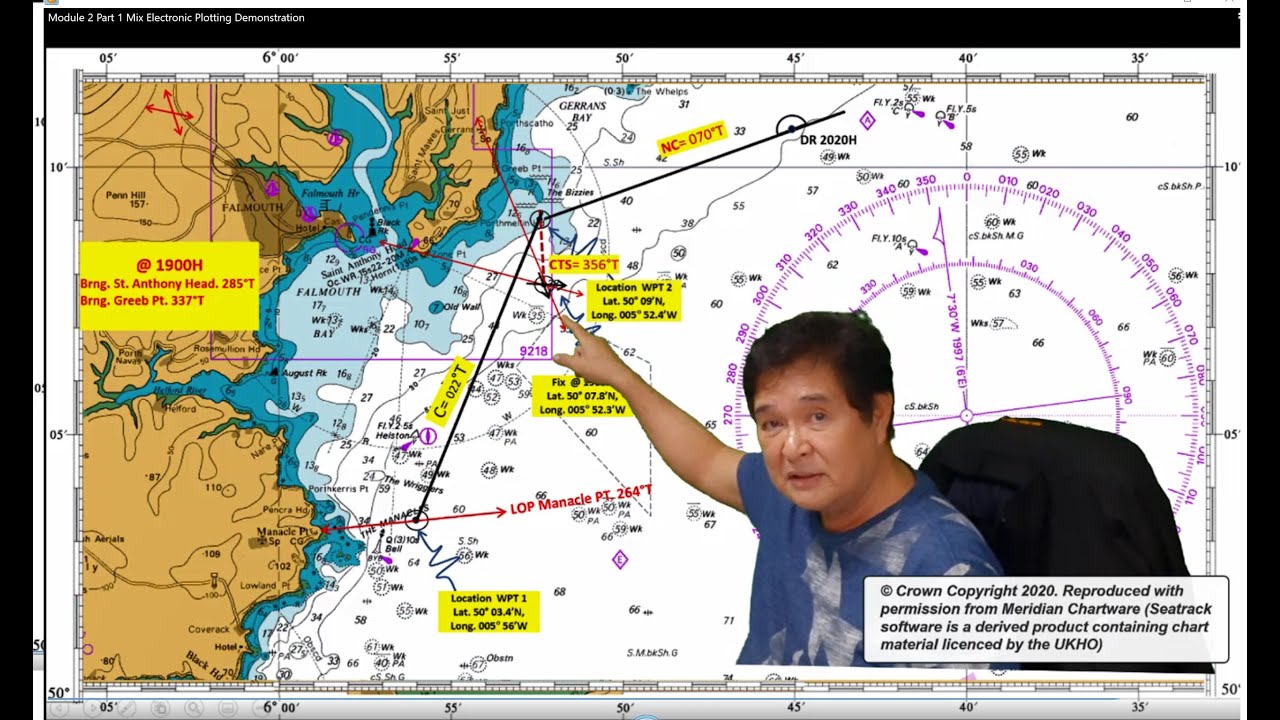Click the @ 1900H heading
The height and width of the screenshot is (720, 1280).
coord(168,265)
